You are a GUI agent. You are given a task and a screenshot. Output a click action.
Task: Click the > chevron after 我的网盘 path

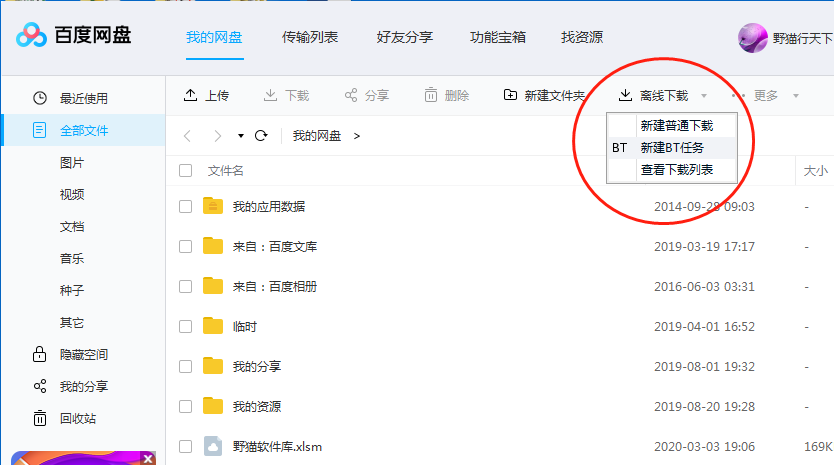coord(357,136)
